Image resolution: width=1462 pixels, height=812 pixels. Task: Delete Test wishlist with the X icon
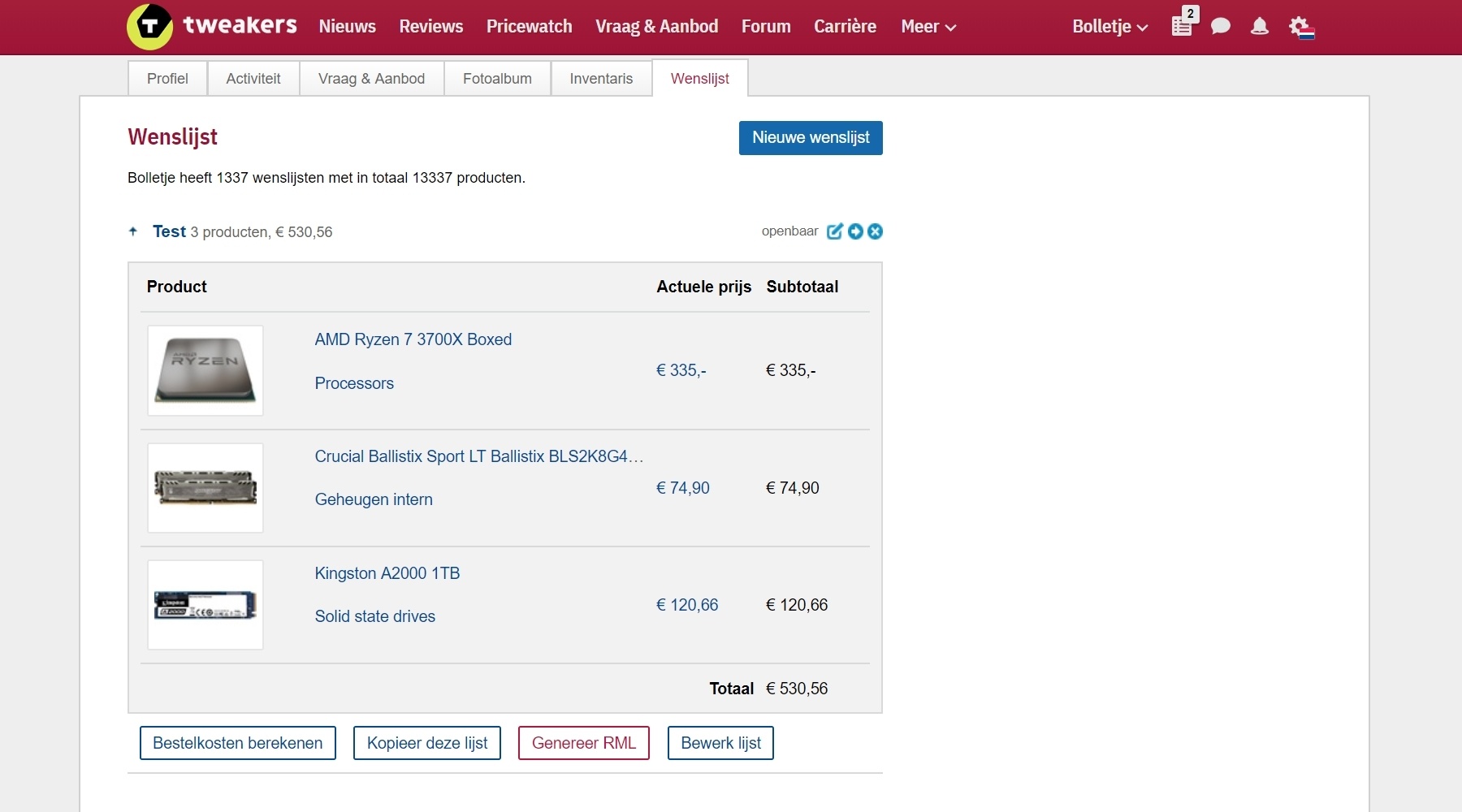pyautogui.click(x=875, y=231)
